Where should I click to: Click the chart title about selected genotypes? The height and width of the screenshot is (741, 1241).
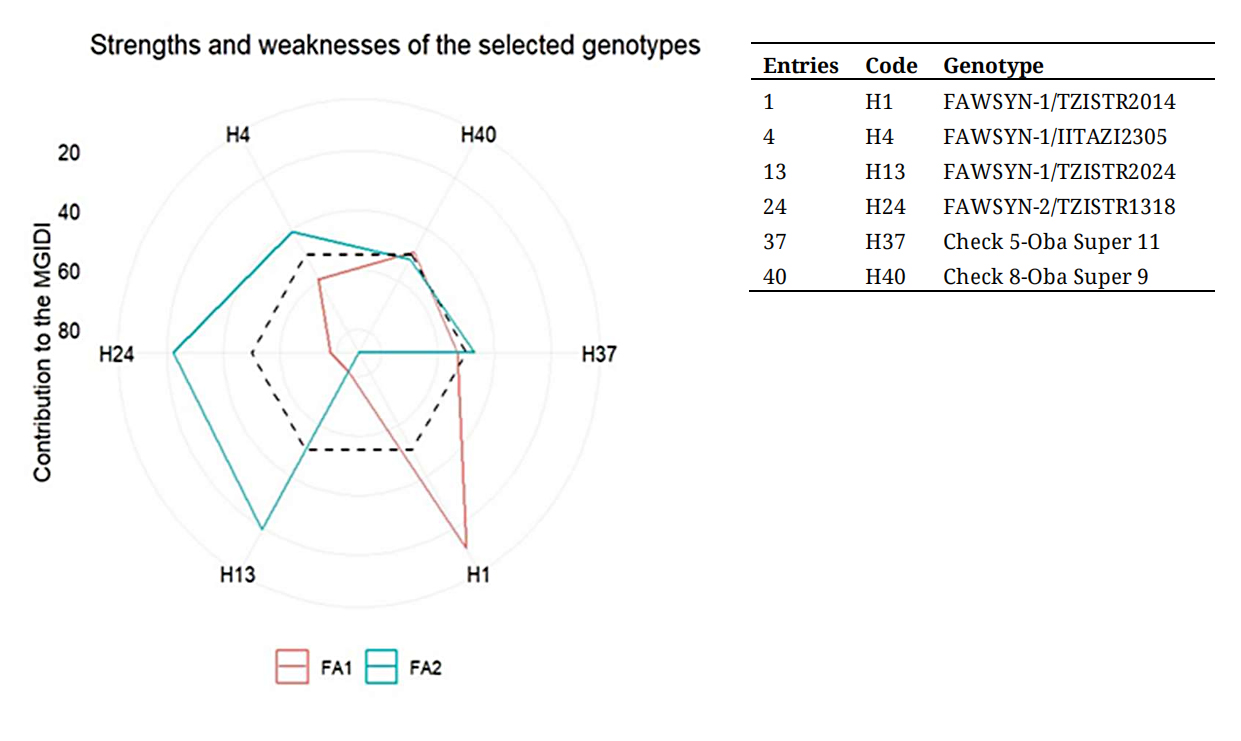pyautogui.click(x=395, y=46)
